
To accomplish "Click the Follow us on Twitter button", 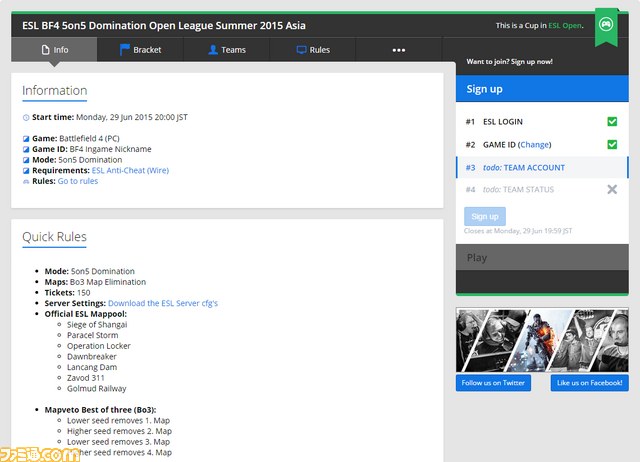I will [x=493, y=383].
